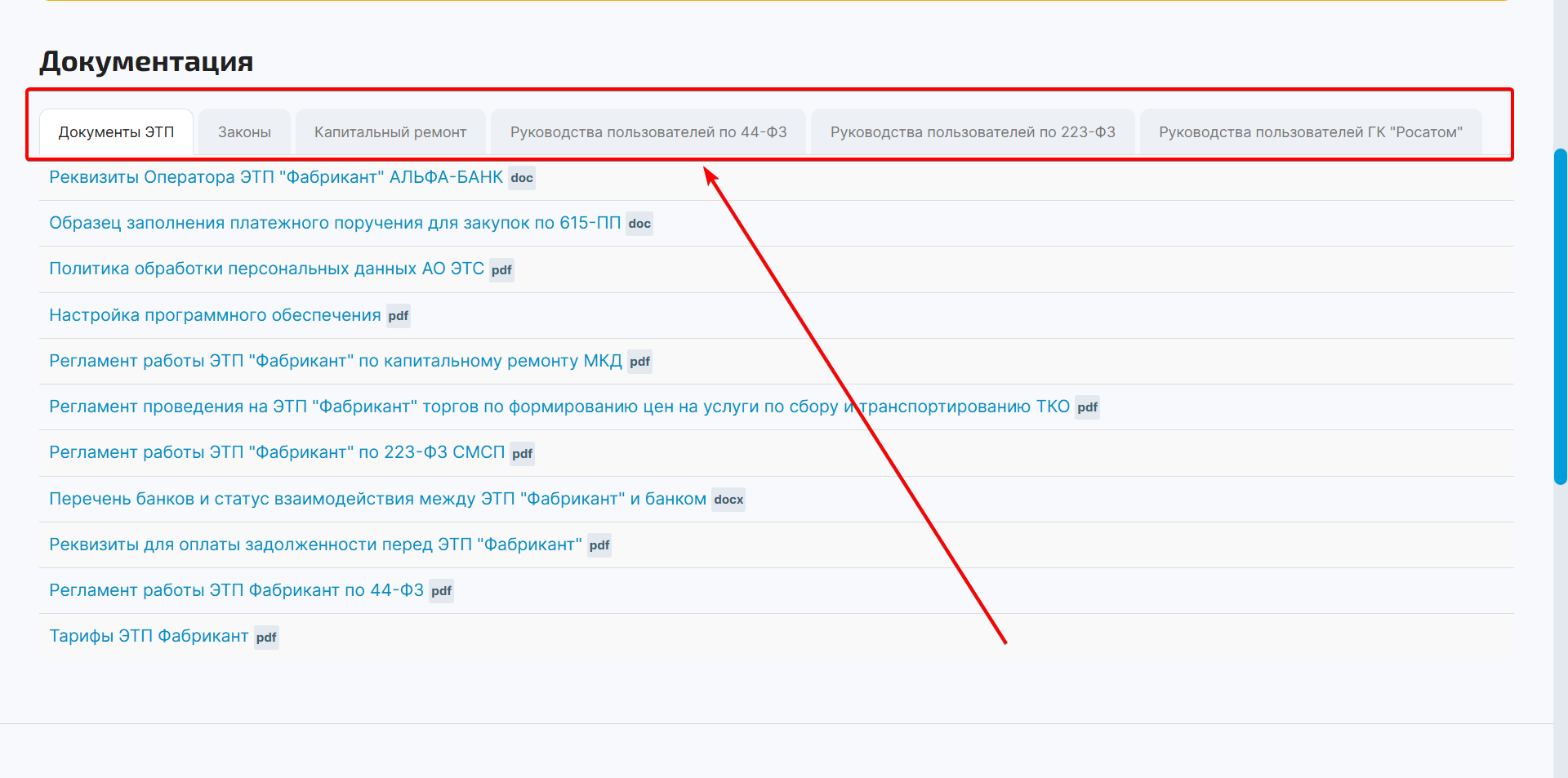Open Перечень банков и статус взаимодействия link

[377, 499]
